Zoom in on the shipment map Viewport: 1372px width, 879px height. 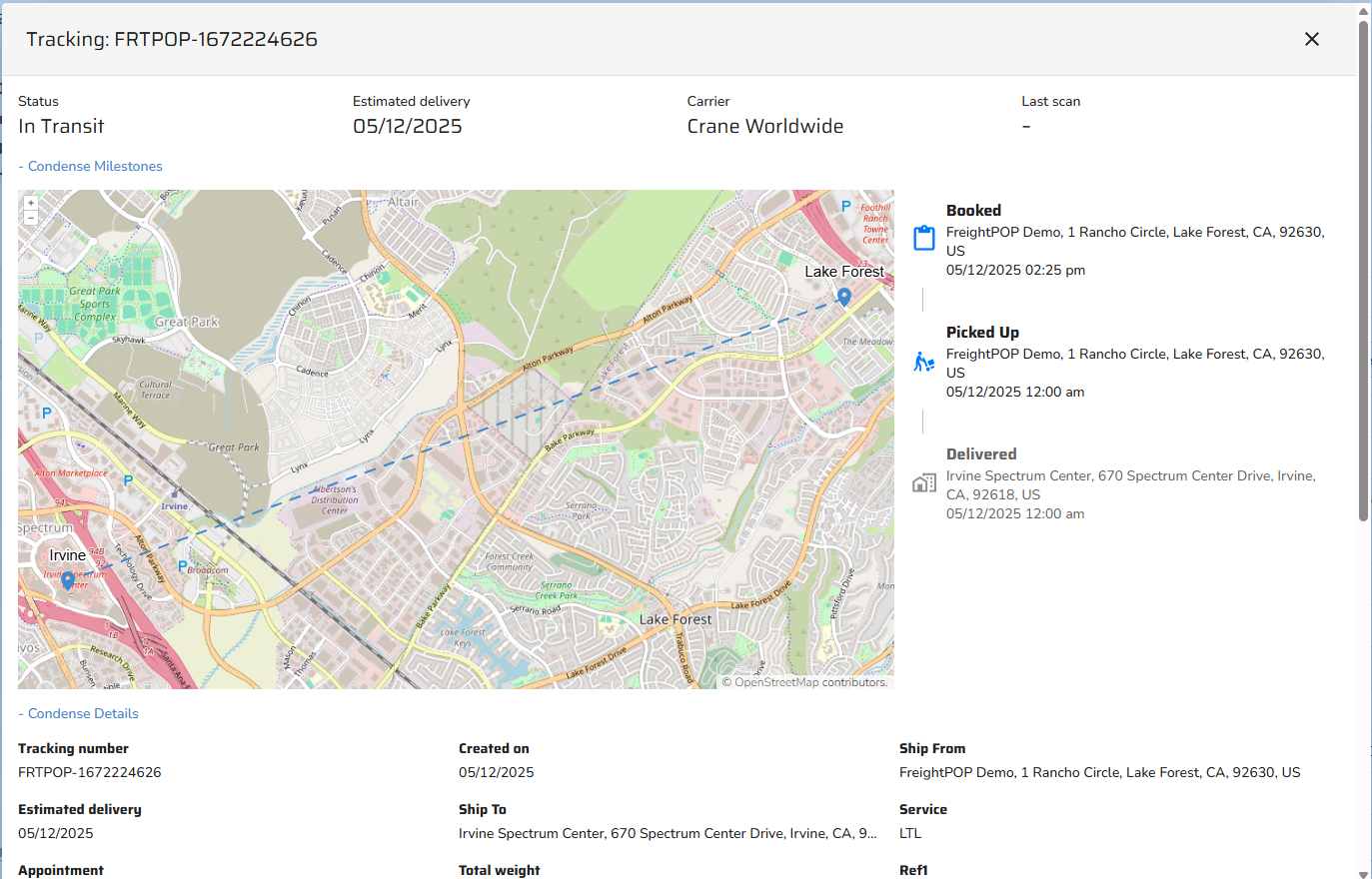pyautogui.click(x=31, y=203)
